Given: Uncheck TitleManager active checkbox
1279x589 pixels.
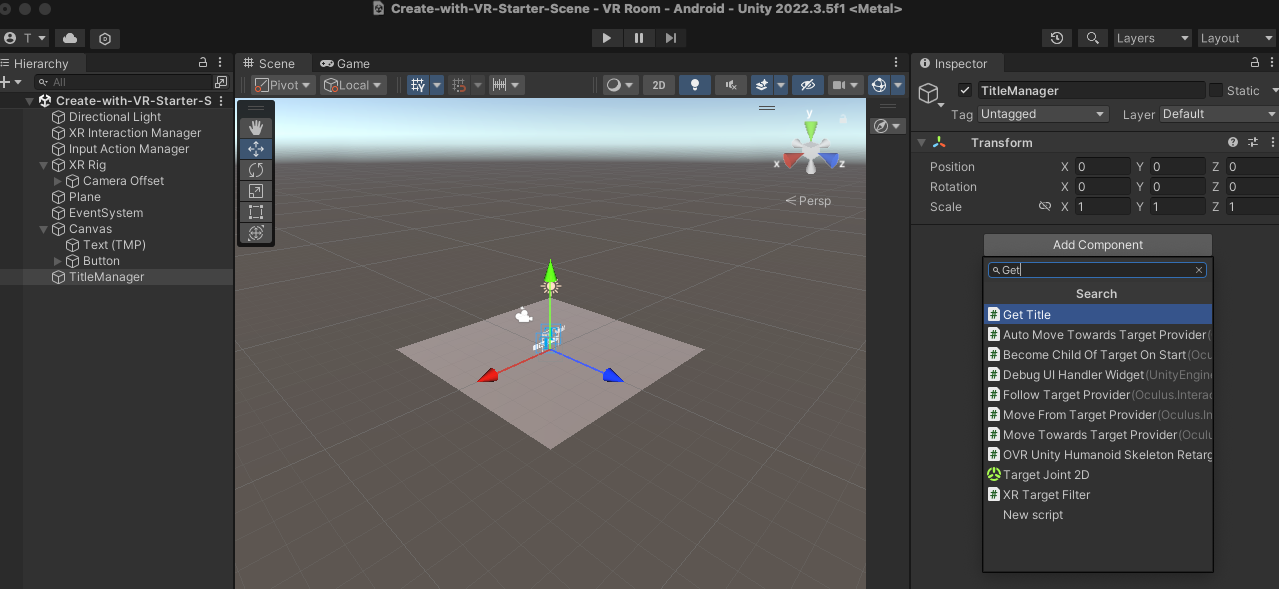Looking at the screenshot, I should [x=965, y=90].
